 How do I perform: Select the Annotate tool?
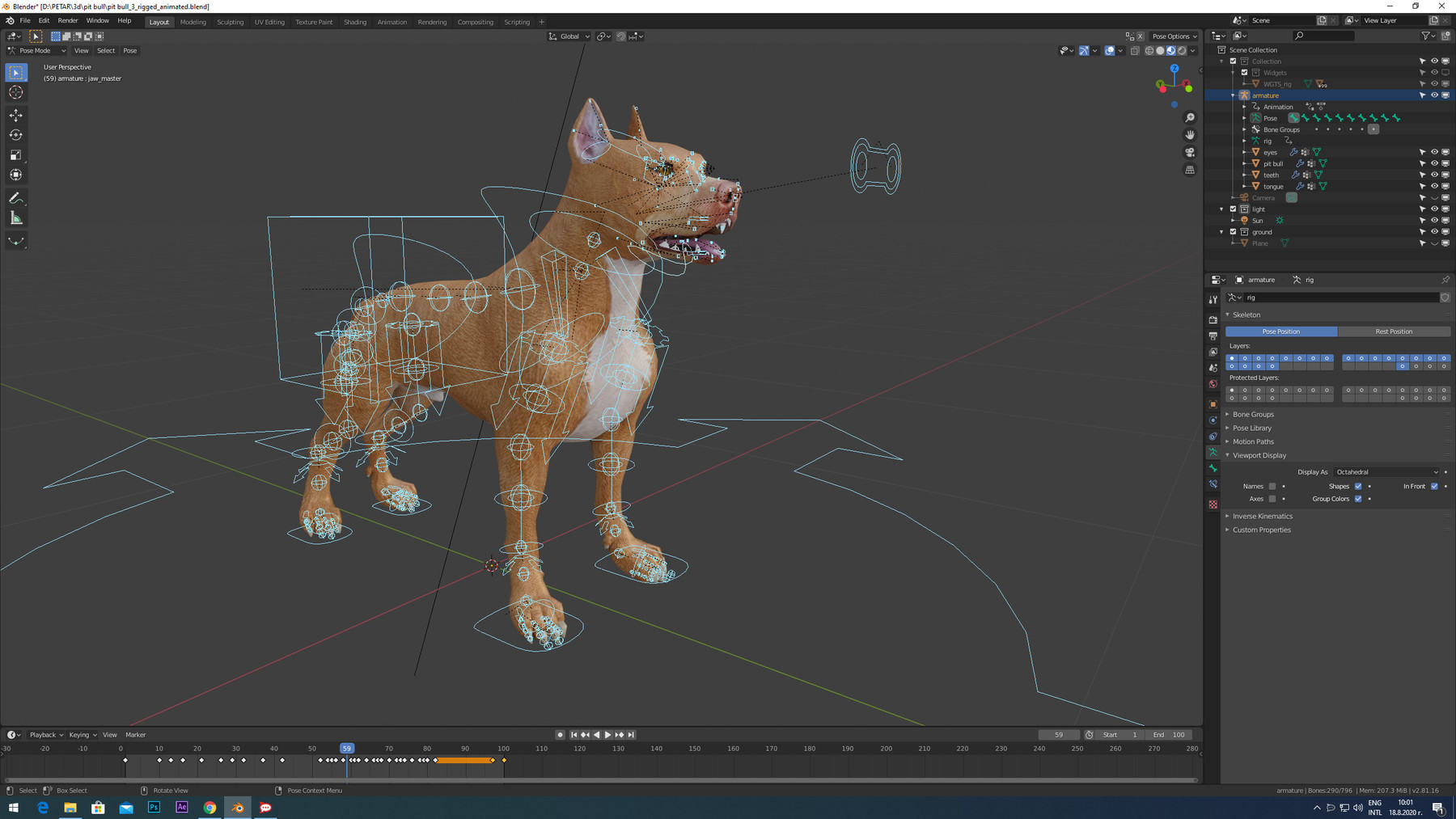click(16, 197)
